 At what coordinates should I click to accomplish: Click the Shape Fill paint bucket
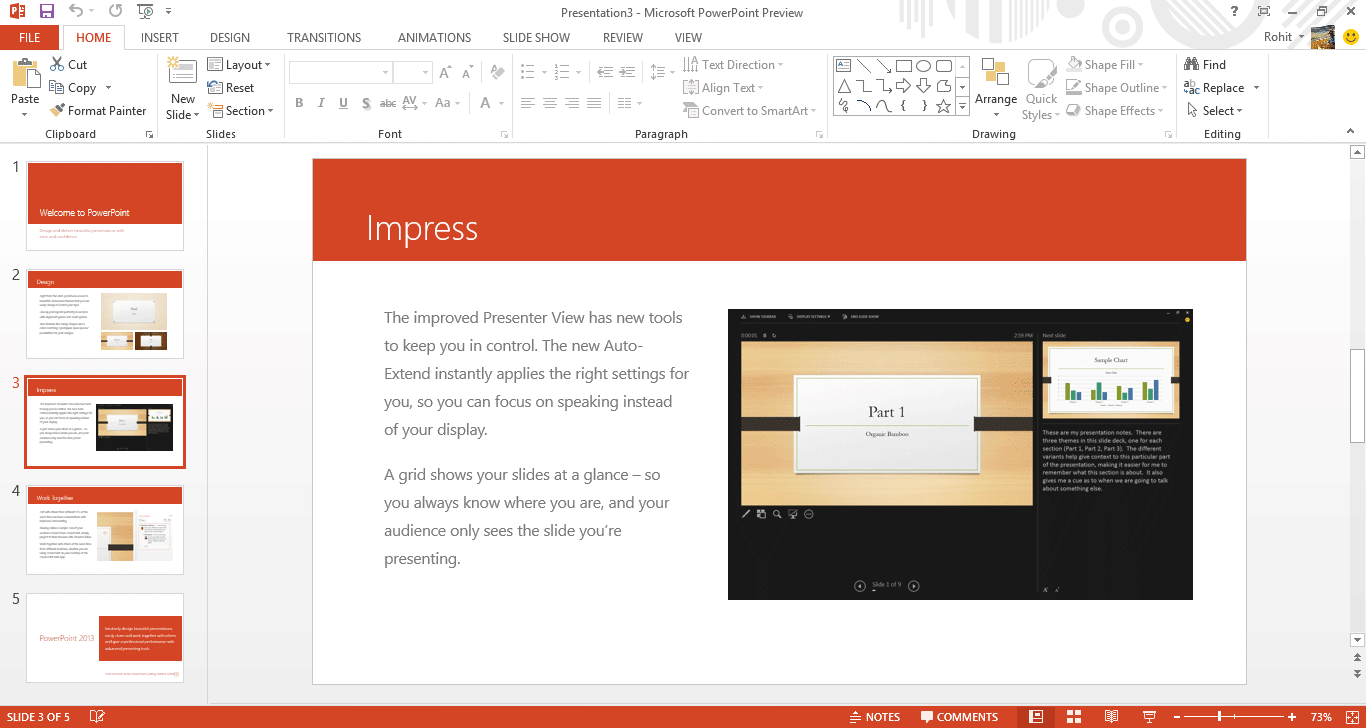[1074, 65]
